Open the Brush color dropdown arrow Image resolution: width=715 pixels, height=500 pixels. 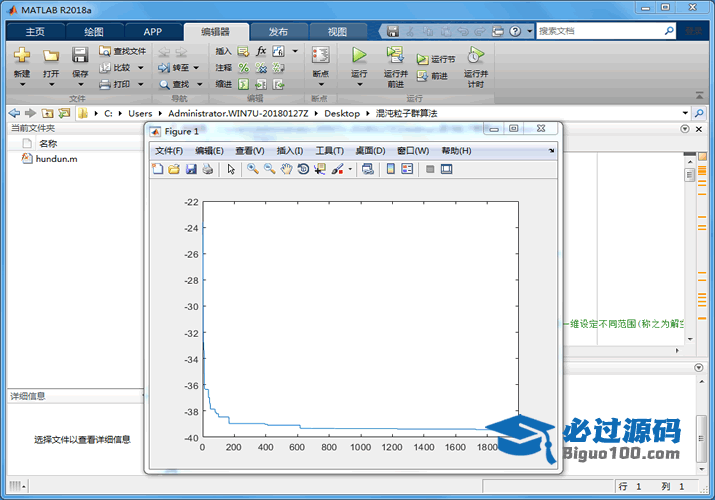(350, 169)
